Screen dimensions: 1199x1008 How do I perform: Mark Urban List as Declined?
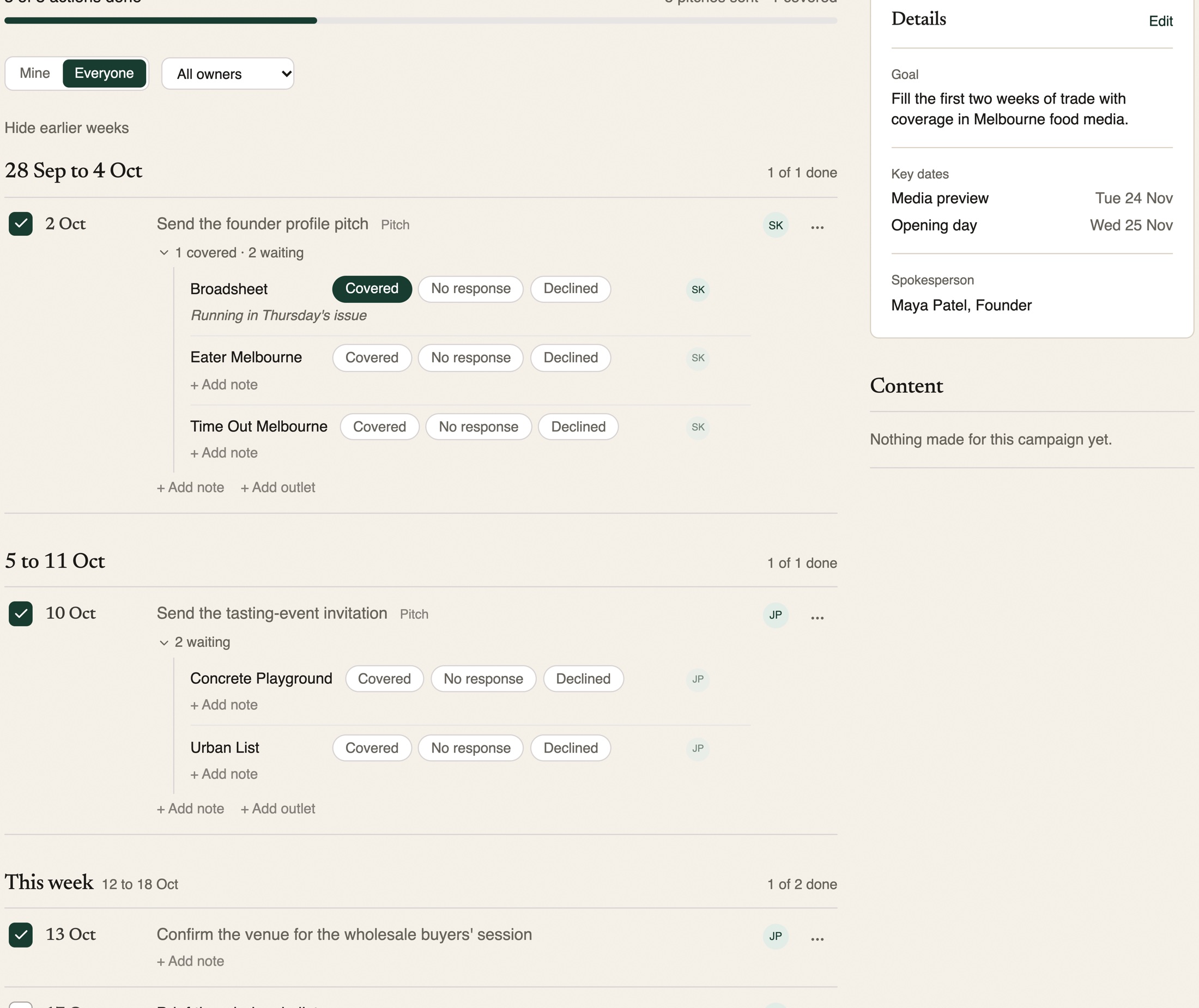pos(571,748)
